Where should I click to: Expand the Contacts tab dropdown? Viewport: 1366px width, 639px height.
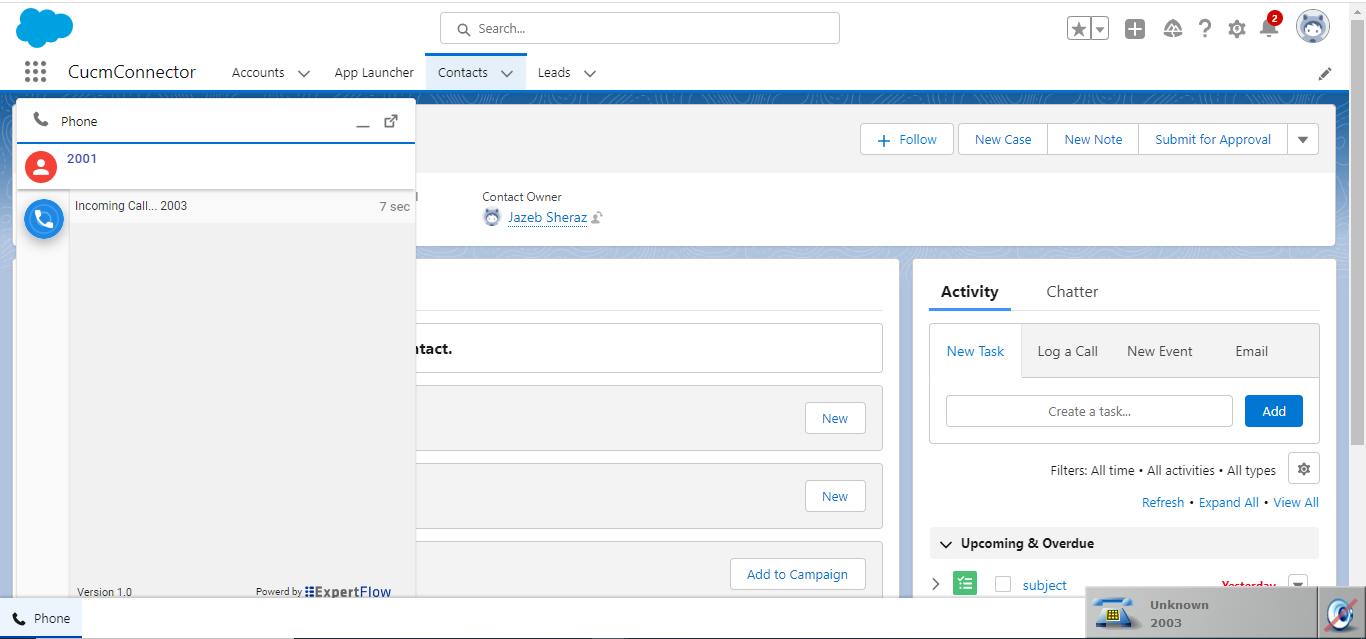(507, 73)
